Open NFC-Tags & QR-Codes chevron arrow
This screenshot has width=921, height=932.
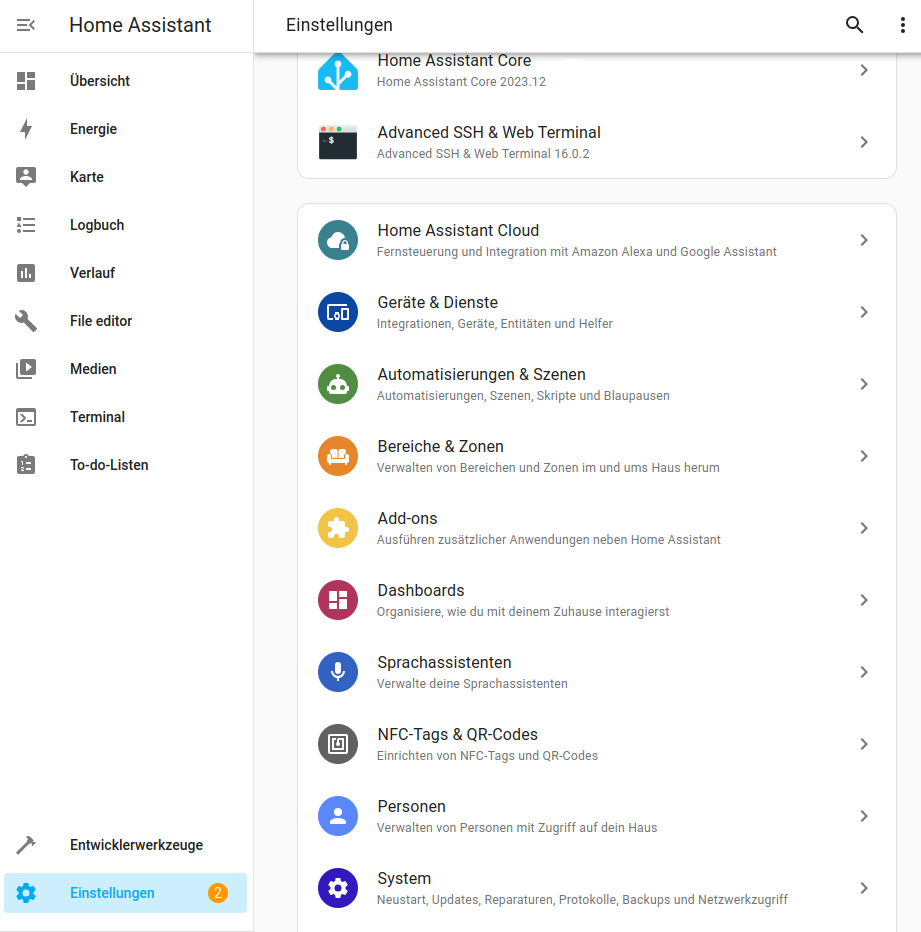tap(864, 744)
